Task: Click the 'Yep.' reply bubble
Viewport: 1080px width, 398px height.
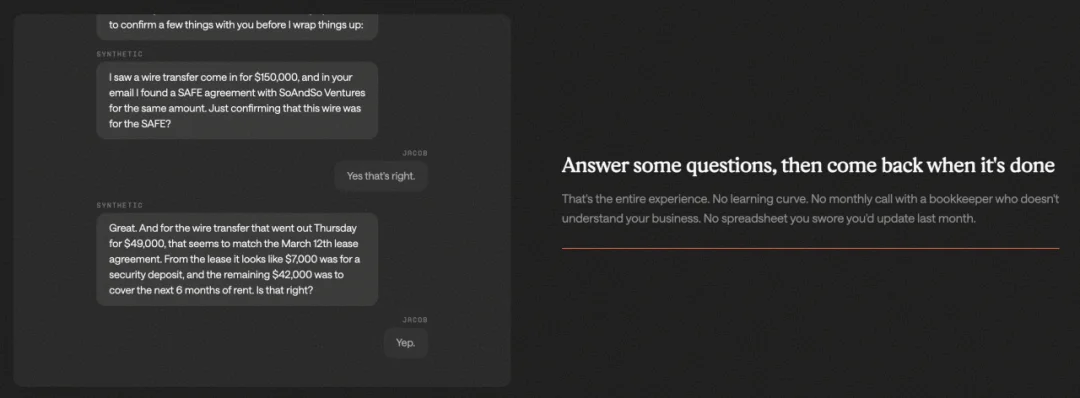Action: [x=406, y=342]
